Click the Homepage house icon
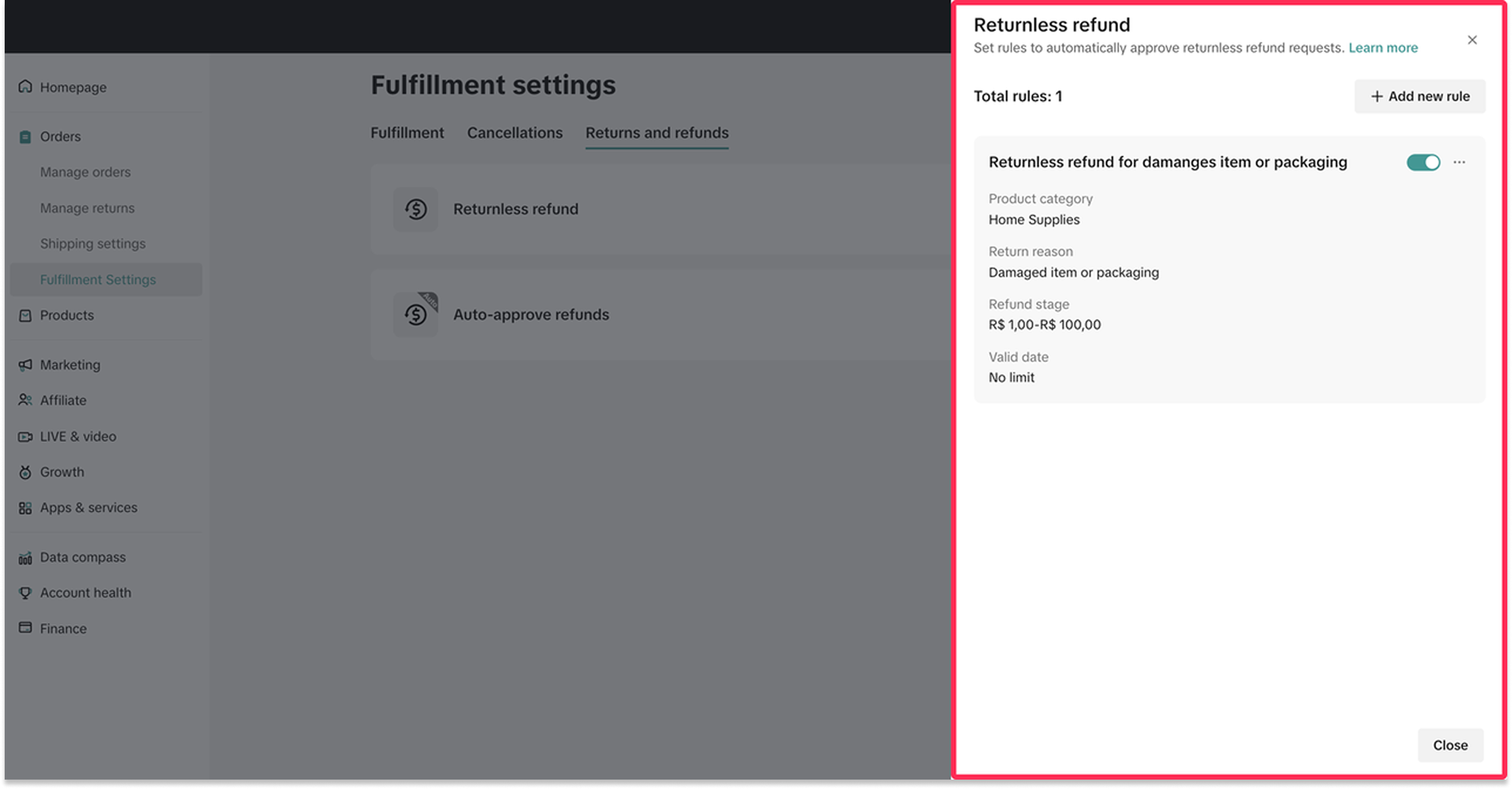The width and height of the screenshot is (1512, 789). [25, 87]
